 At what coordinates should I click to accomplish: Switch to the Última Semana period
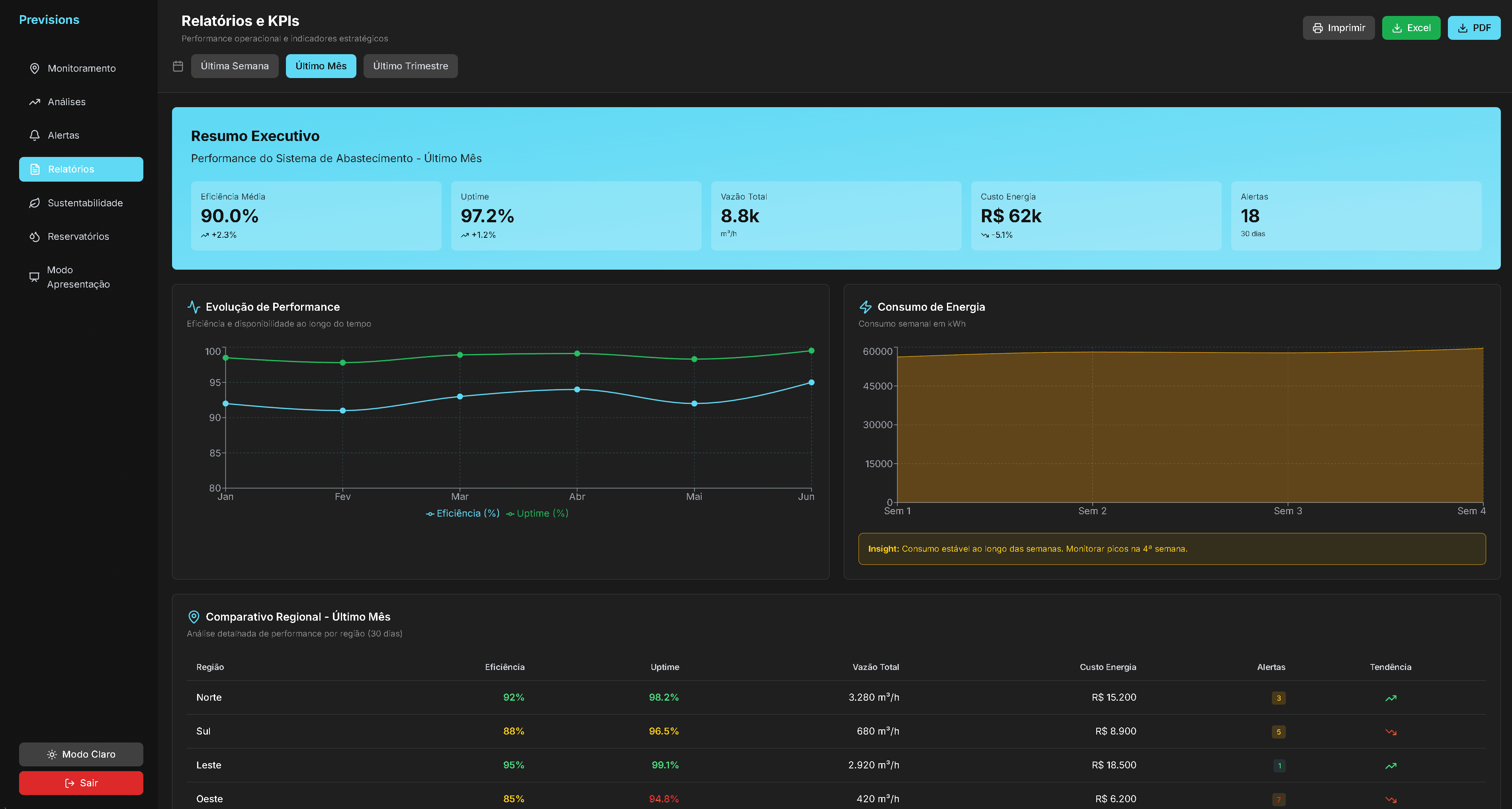[x=234, y=66]
